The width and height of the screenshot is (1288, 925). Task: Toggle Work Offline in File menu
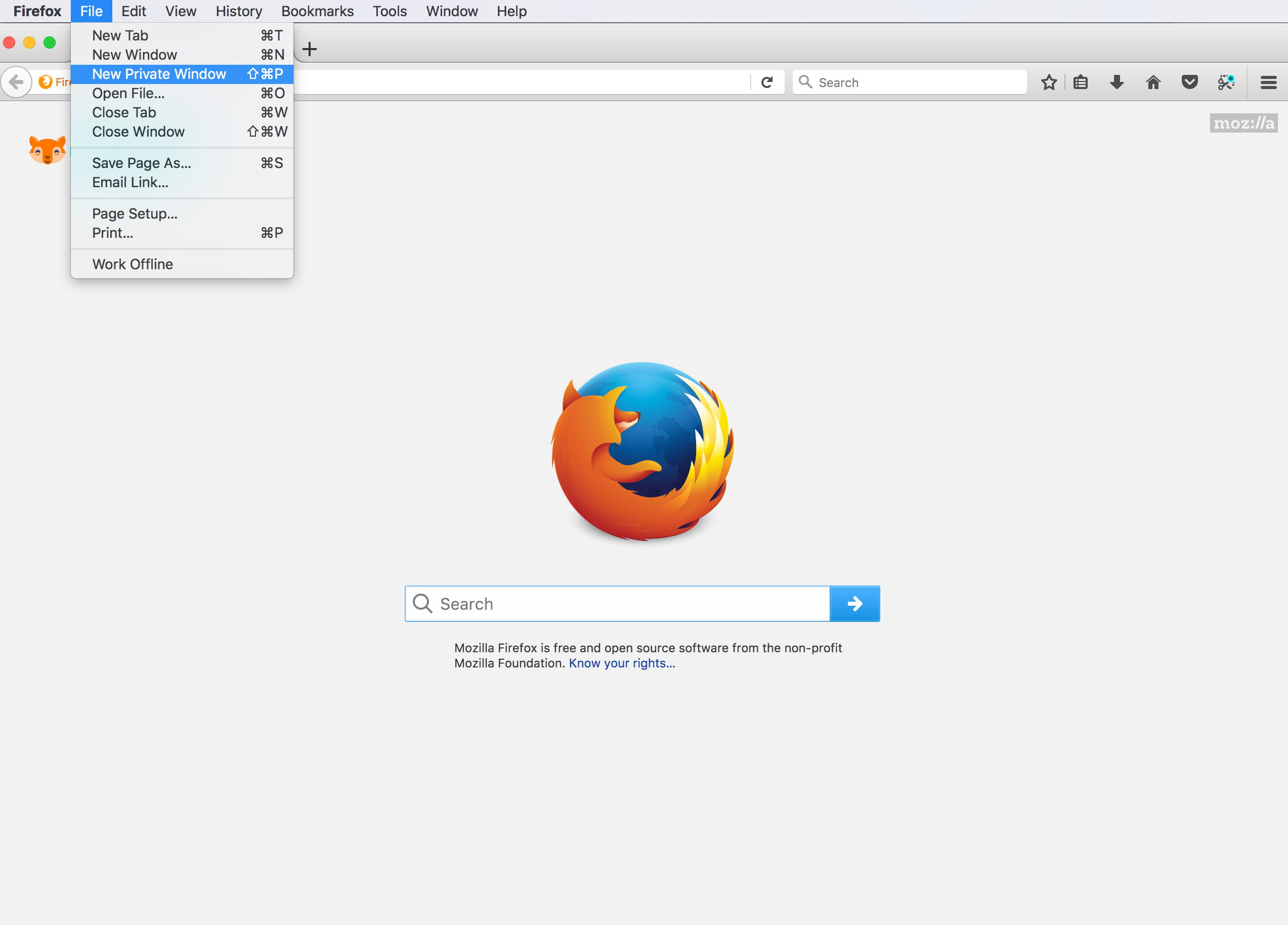[x=182, y=264]
